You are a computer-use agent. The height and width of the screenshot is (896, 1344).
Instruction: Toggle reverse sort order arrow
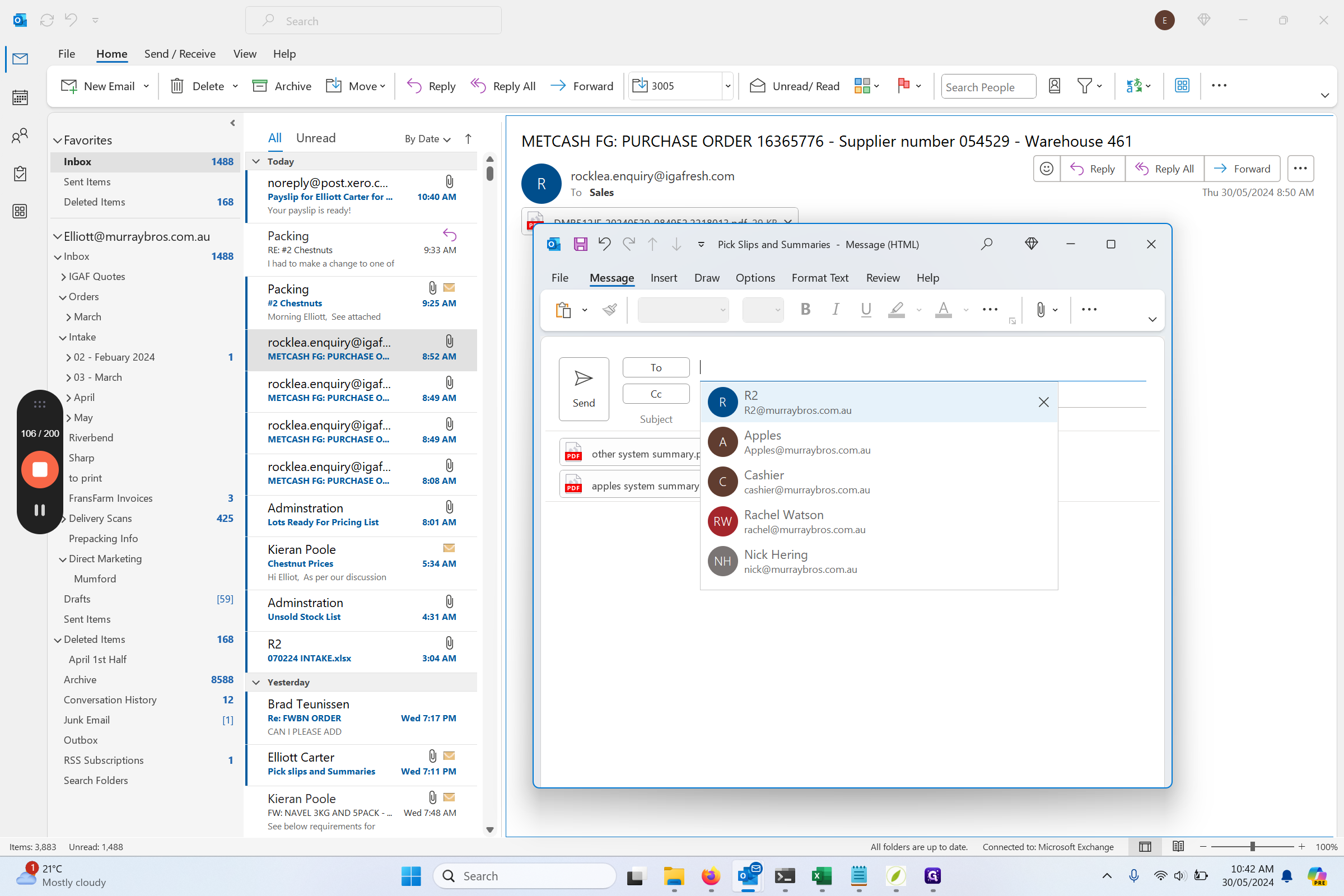468,139
